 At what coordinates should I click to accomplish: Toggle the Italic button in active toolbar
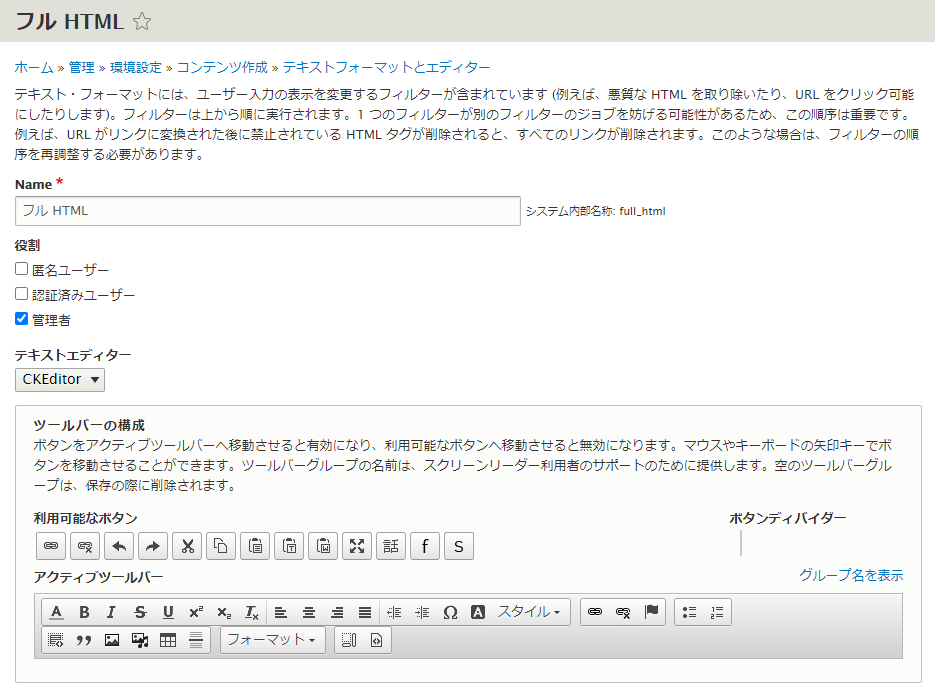coord(112,612)
